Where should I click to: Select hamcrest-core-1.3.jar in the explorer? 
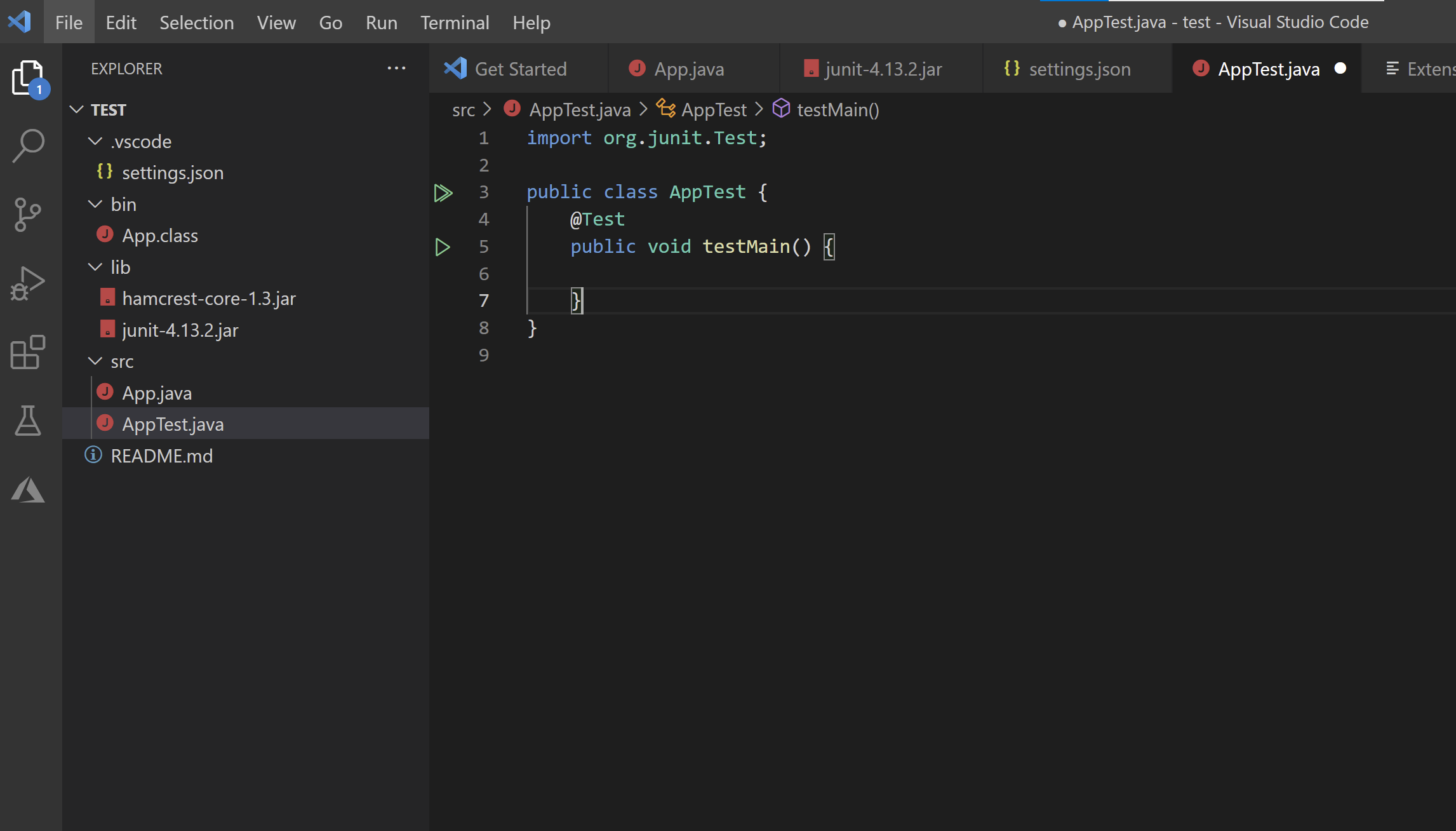tap(208, 298)
